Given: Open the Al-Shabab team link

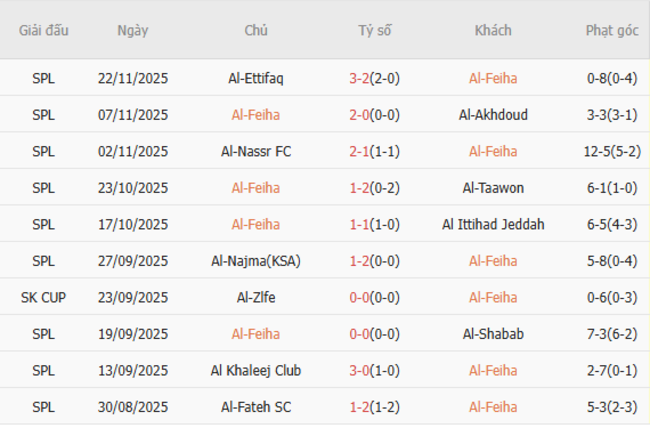Looking at the screenshot, I should tap(493, 334).
